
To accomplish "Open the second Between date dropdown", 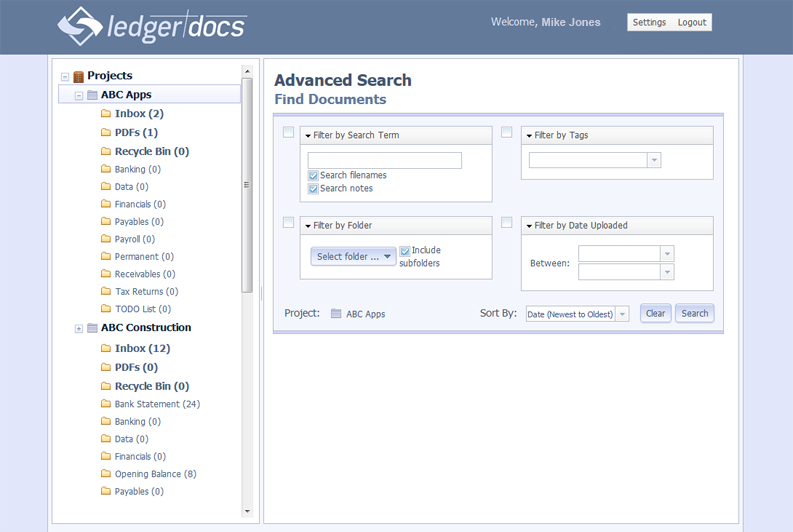I will [667, 272].
